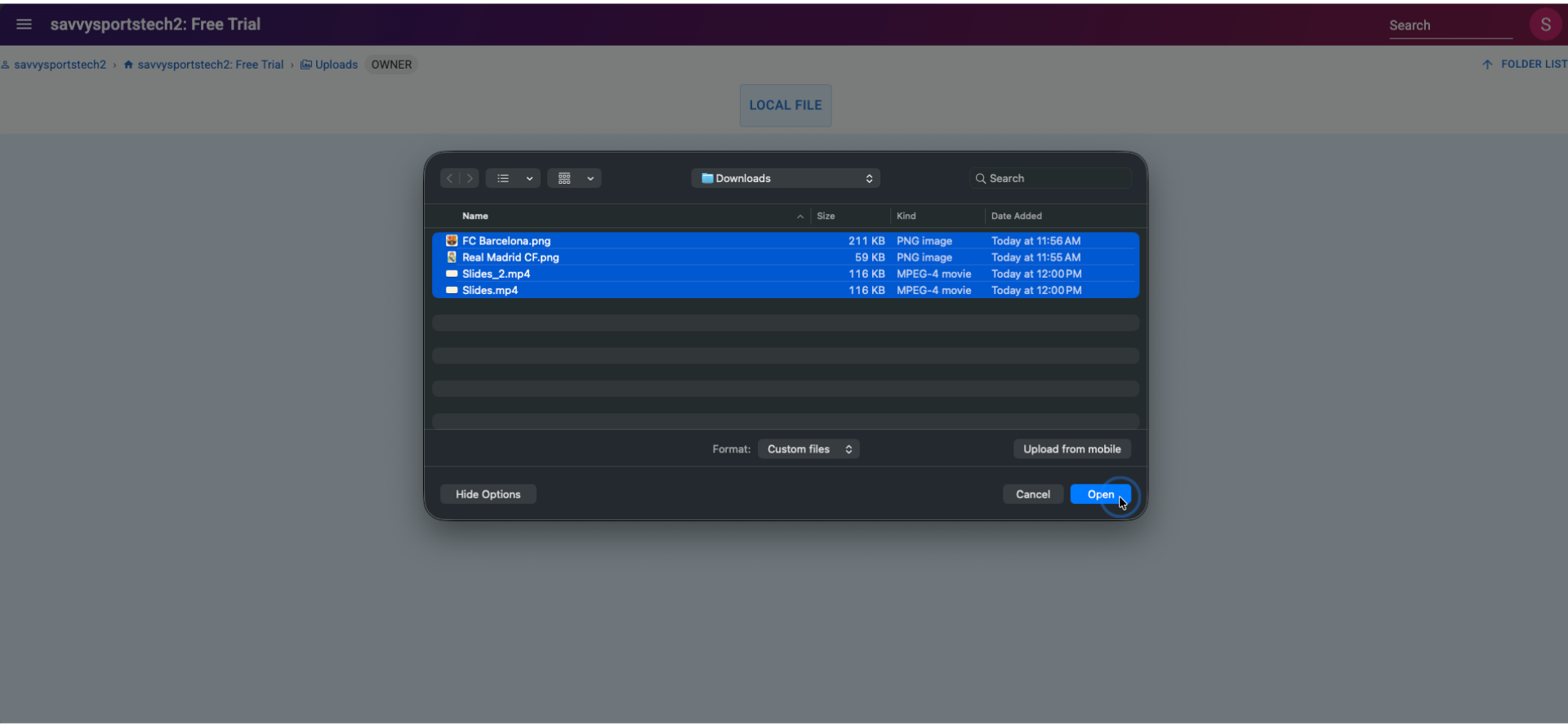The image size is (1568, 727).
Task: Go forward with the right chevron
Action: tap(470, 178)
